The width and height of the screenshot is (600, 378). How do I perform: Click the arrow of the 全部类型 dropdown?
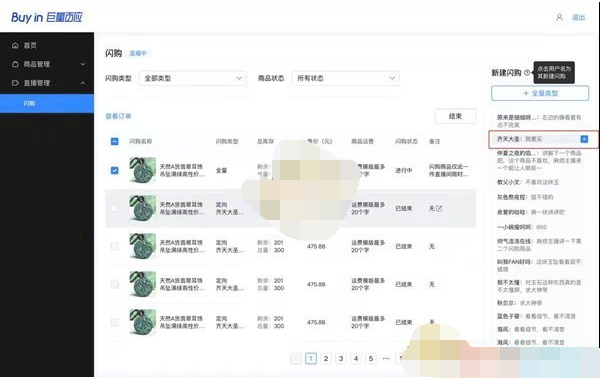(x=239, y=78)
